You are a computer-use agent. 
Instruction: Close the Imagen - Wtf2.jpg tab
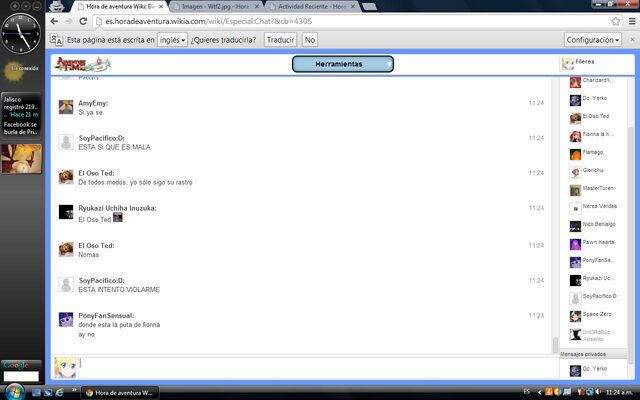pos(257,7)
